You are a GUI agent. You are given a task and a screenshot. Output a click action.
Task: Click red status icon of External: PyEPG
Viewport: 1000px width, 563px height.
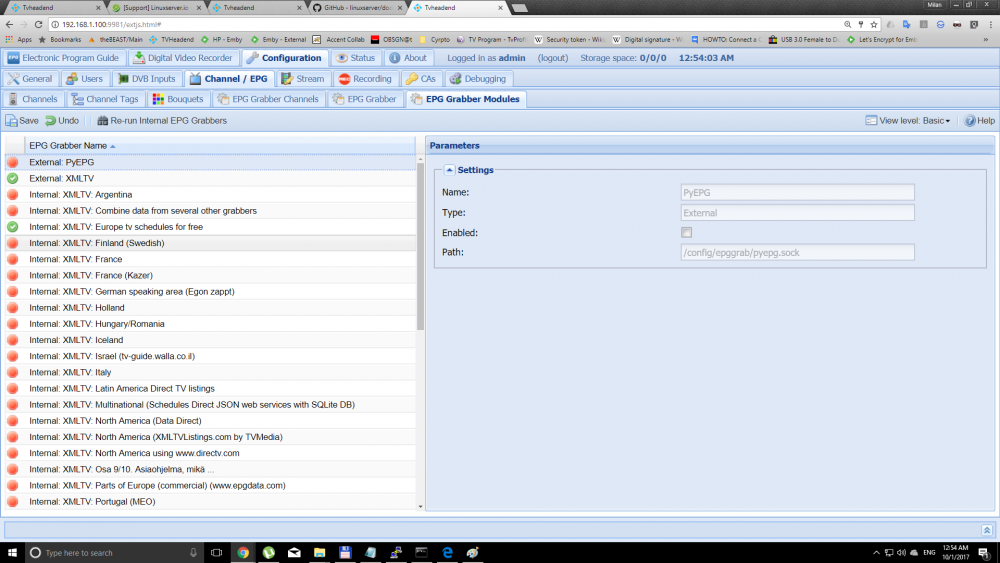[x=13, y=162]
